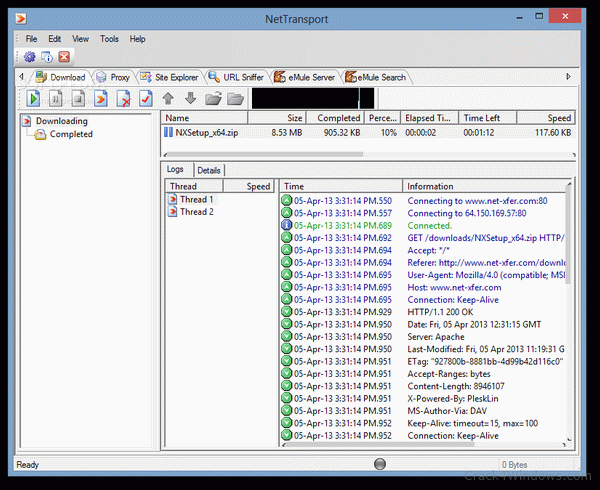
Task: Open the Site Explorer tab
Action: tap(170, 77)
